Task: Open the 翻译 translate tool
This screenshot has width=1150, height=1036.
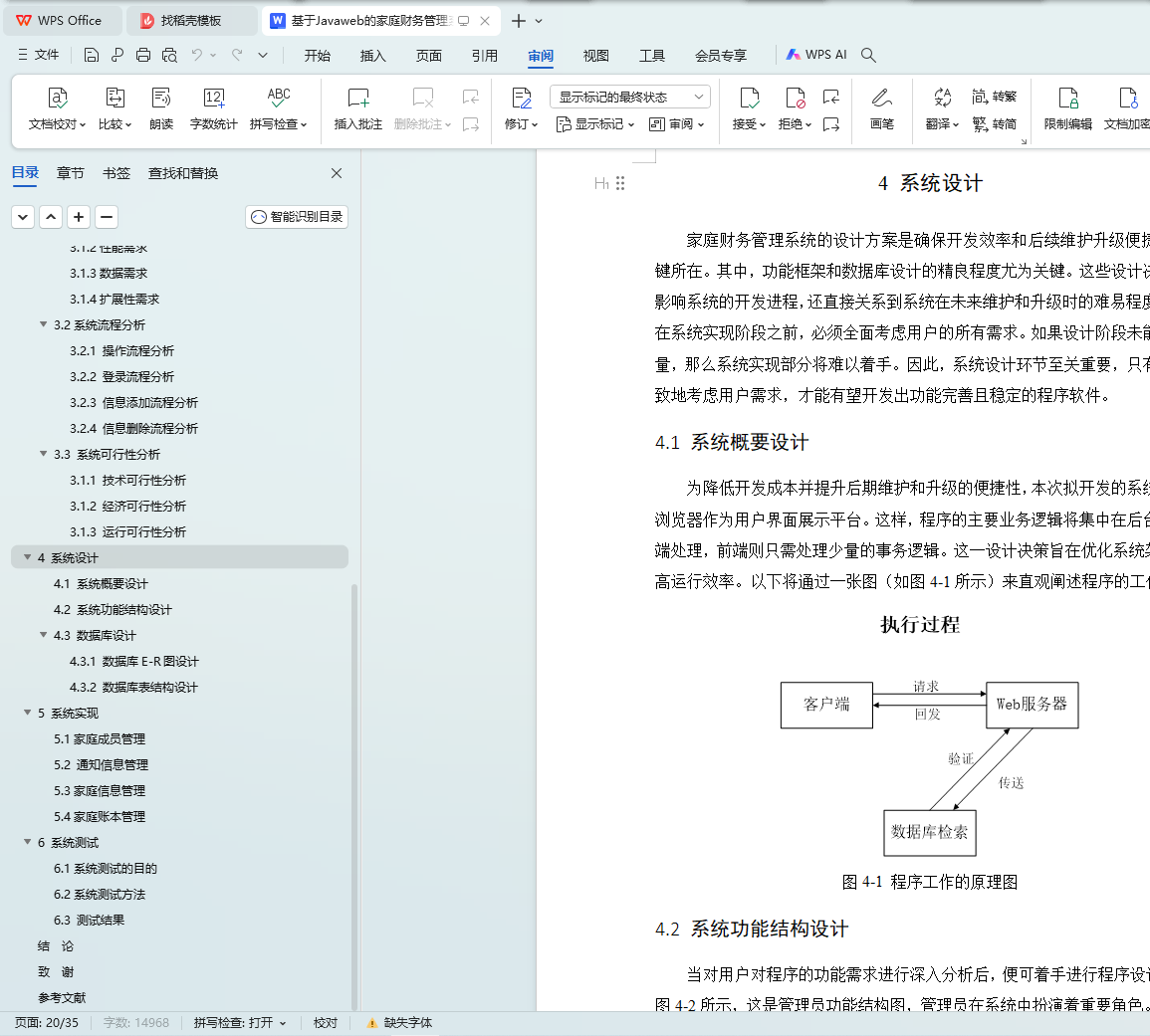Action: pos(943,107)
